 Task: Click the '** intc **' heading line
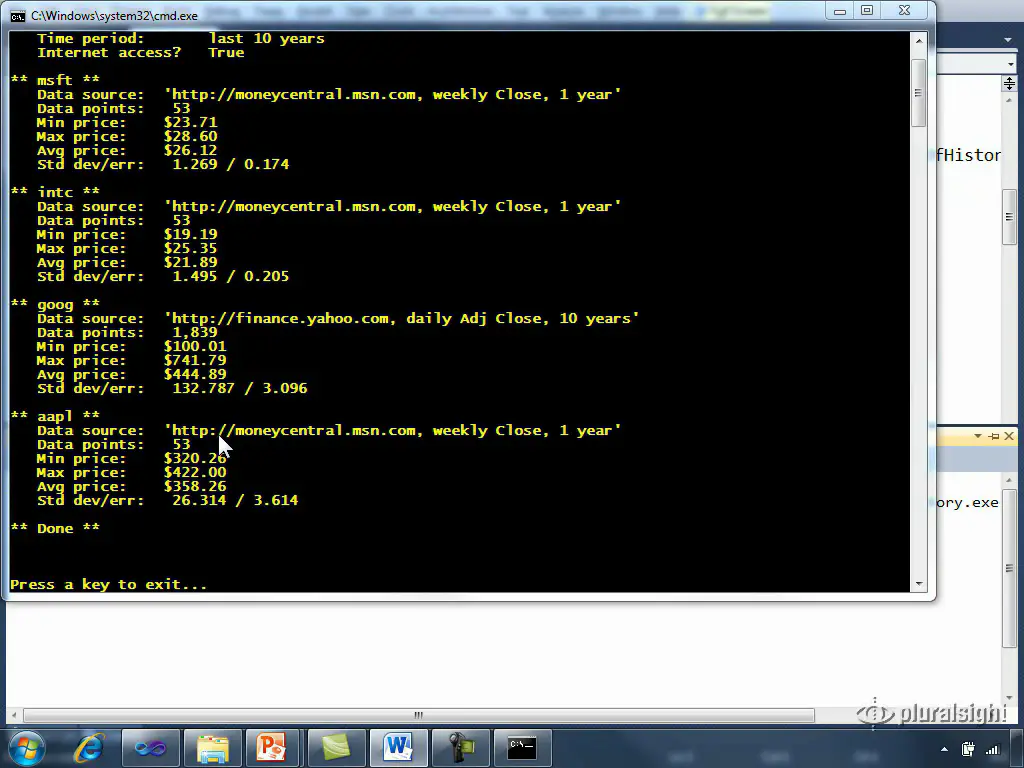(56, 192)
